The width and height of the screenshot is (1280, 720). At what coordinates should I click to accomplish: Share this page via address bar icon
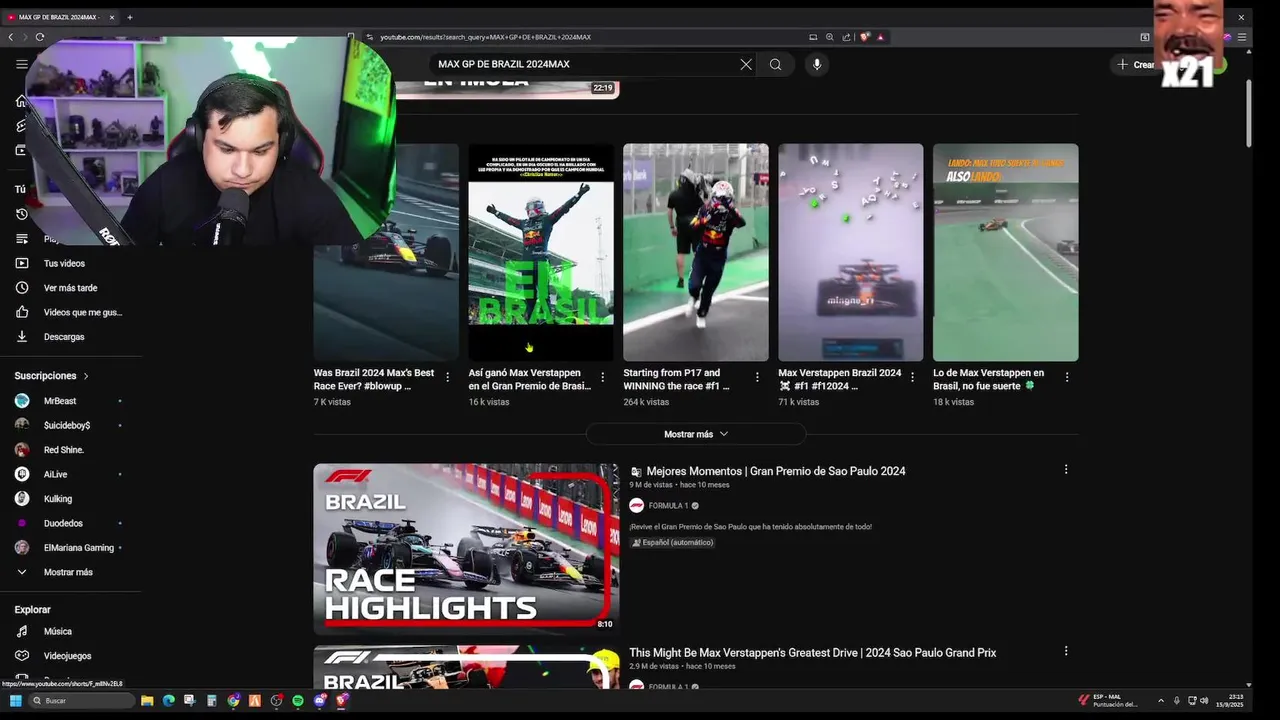846,37
